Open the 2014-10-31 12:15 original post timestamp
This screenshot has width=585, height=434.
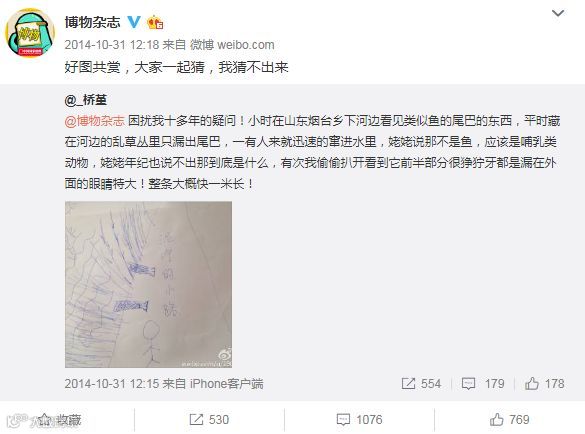pyautogui.click(x=112, y=384)
